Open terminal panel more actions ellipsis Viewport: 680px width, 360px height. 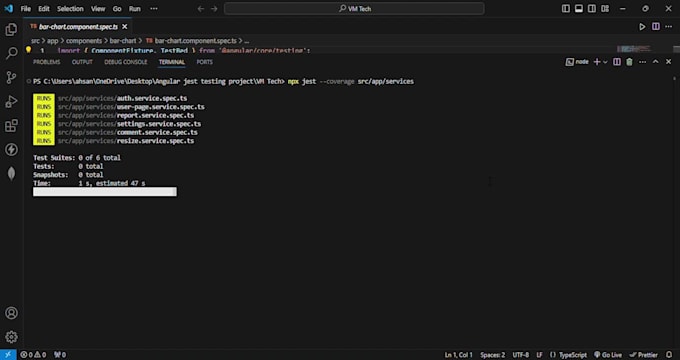[642, 62]
